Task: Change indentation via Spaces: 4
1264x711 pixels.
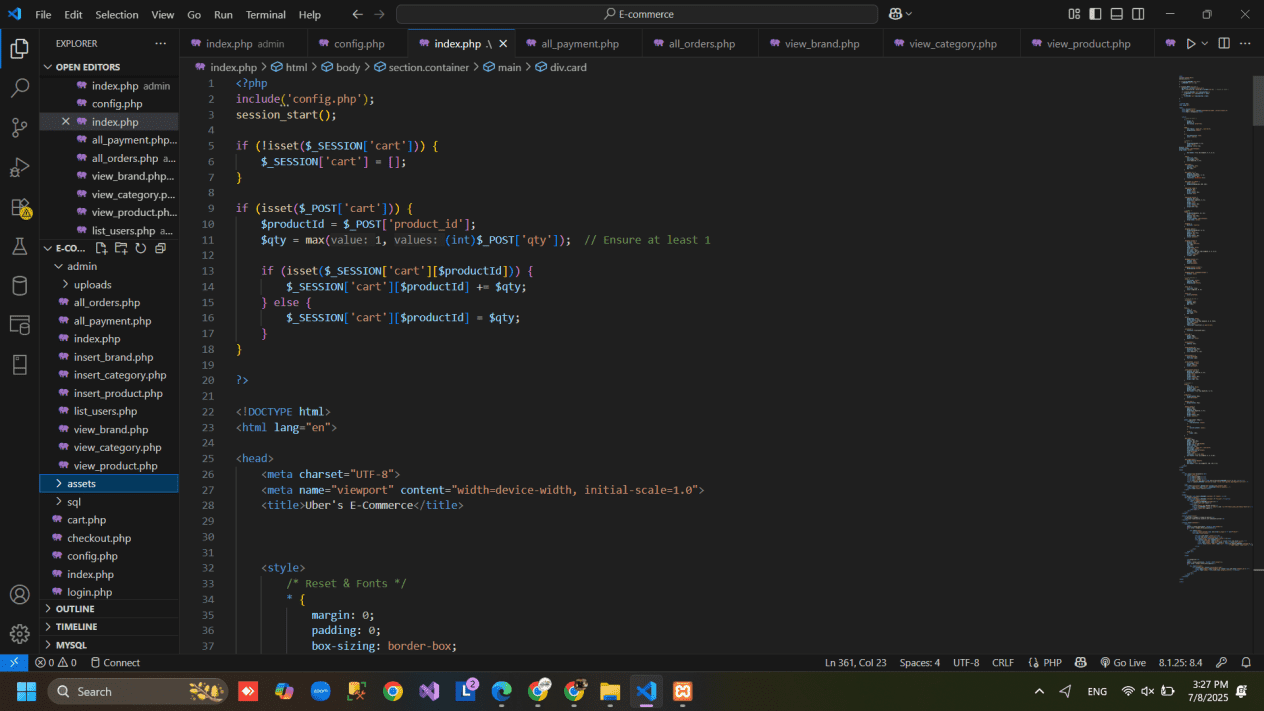Action: [x=919, y=662]
